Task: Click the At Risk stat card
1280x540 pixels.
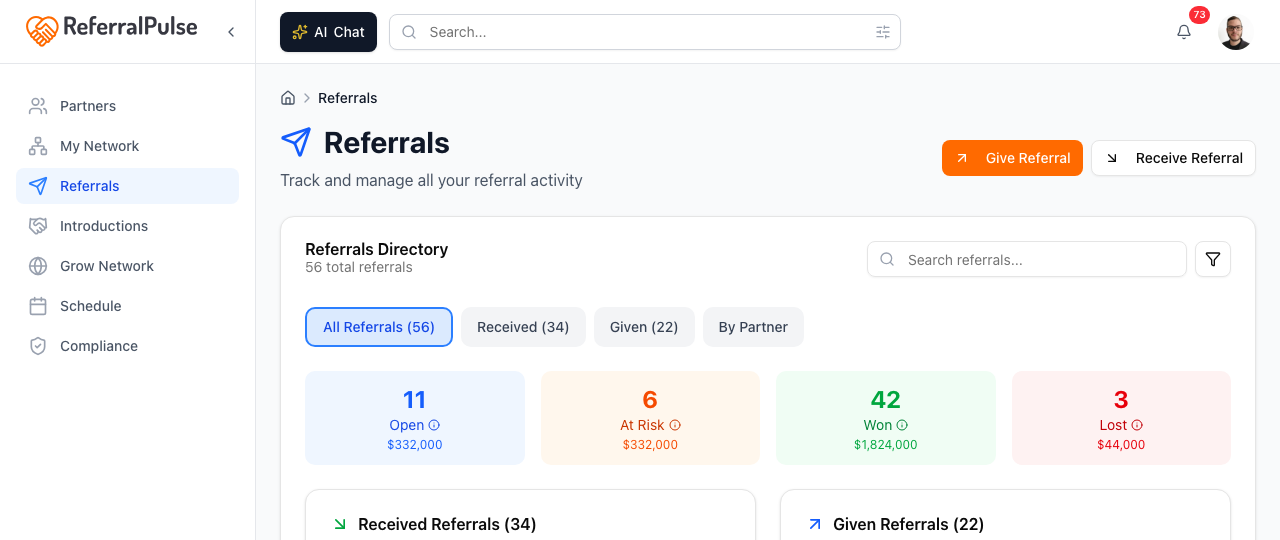Action: pyautogui.click(x=650, y=418)
